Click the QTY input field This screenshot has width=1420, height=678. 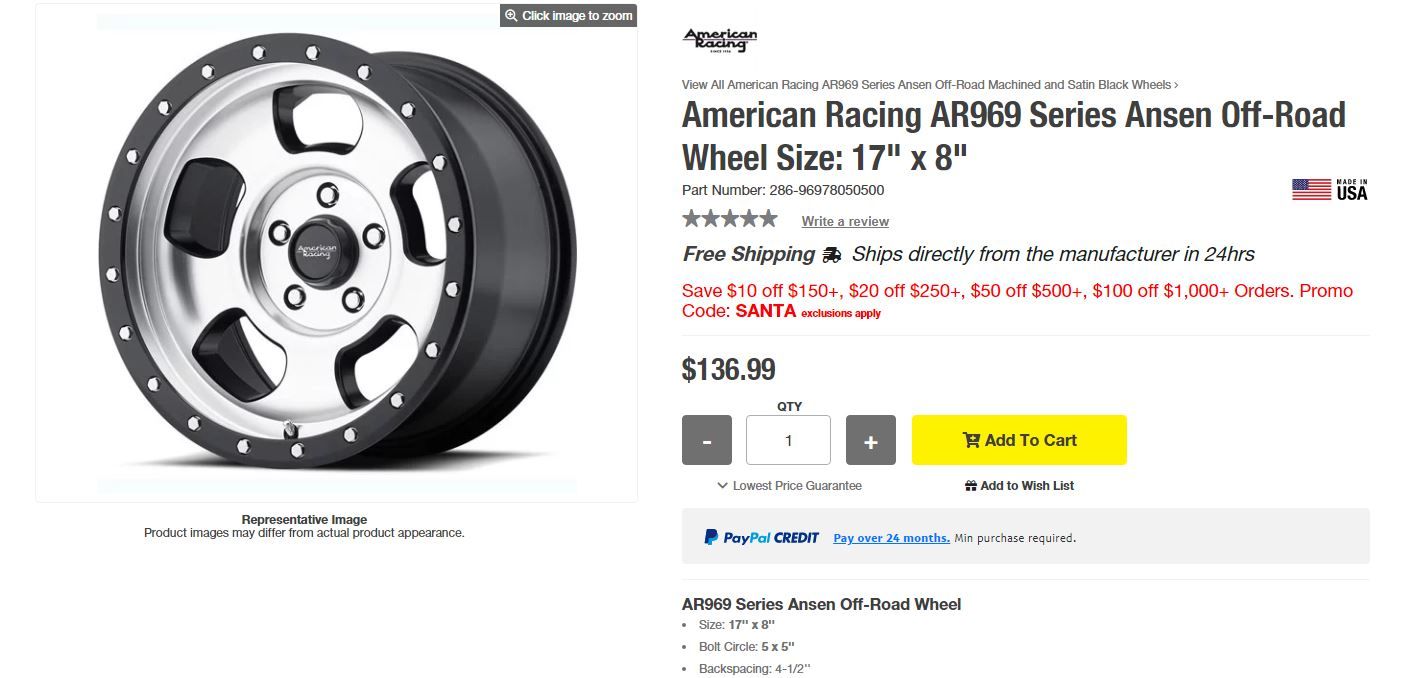(788, 440)
